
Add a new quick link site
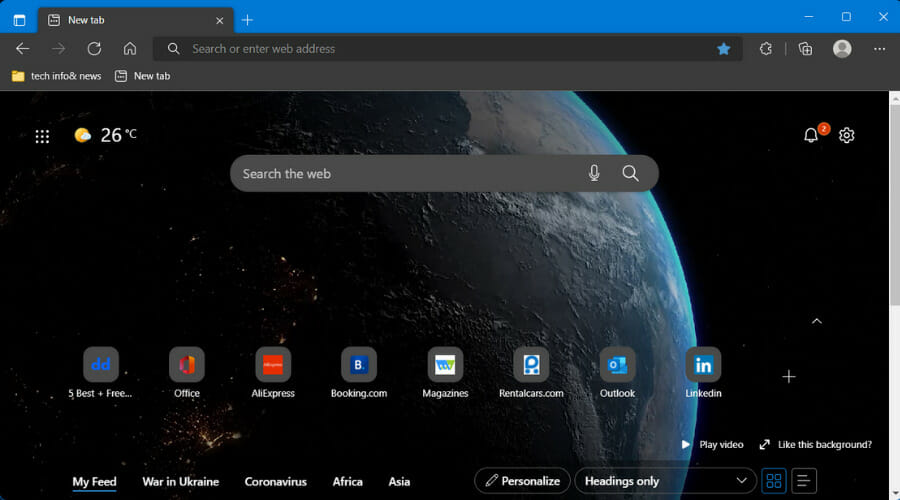click(789, 377)
